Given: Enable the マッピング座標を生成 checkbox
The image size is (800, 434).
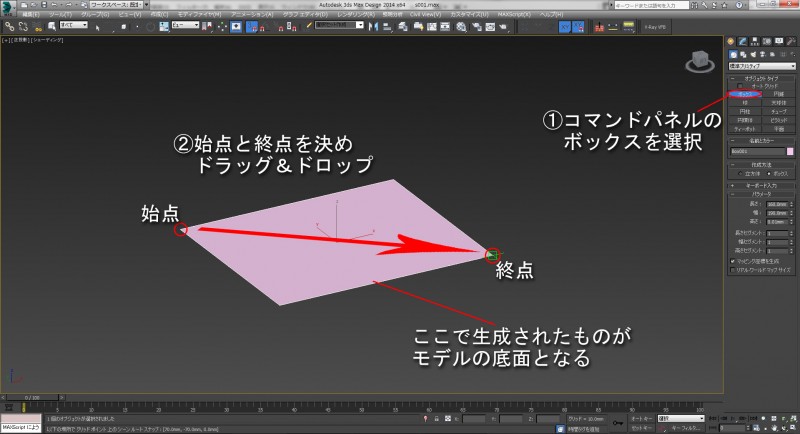Looking at the screenshot, I should (x=733, y=260).
